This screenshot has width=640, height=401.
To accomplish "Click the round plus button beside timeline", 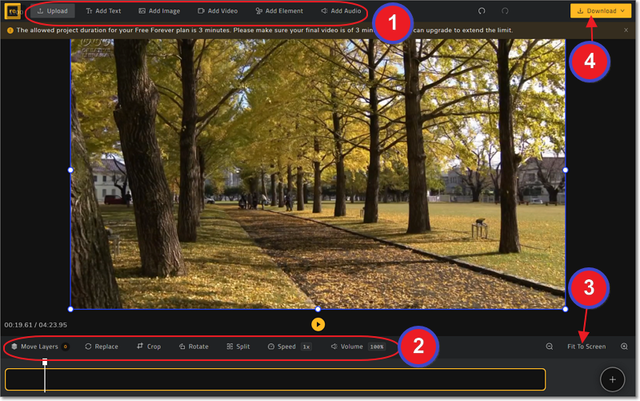I will [x=612, y=379].
